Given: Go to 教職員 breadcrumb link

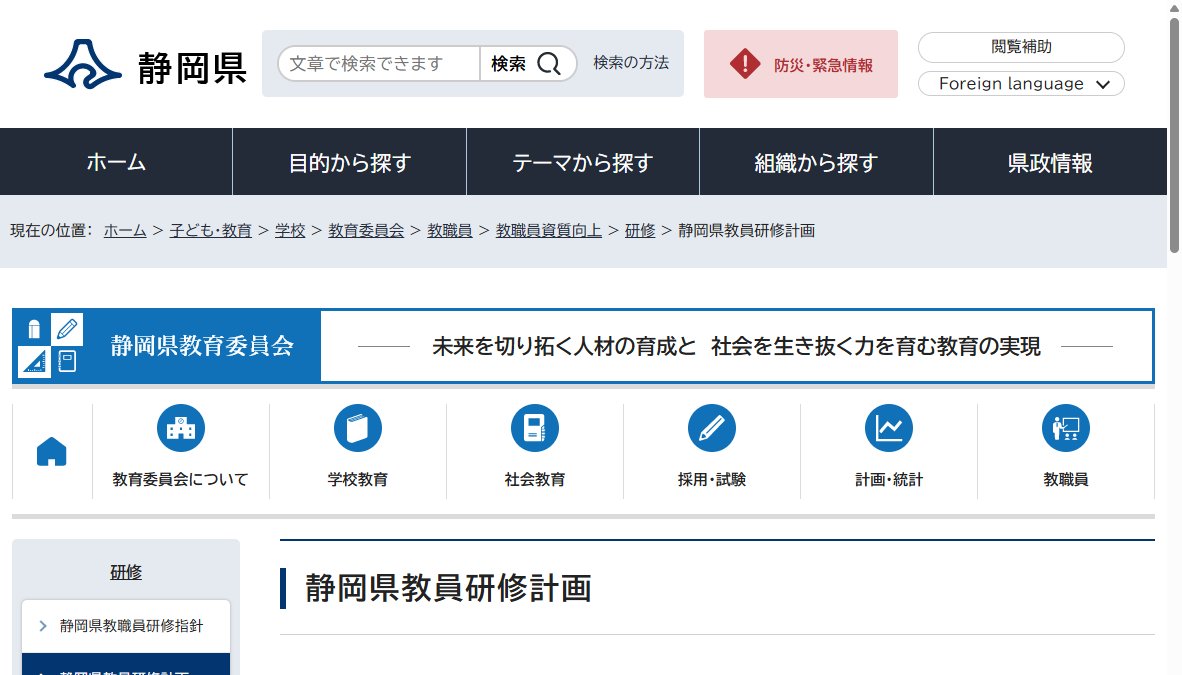Looking at the screenshot, I should click(450, 231).
